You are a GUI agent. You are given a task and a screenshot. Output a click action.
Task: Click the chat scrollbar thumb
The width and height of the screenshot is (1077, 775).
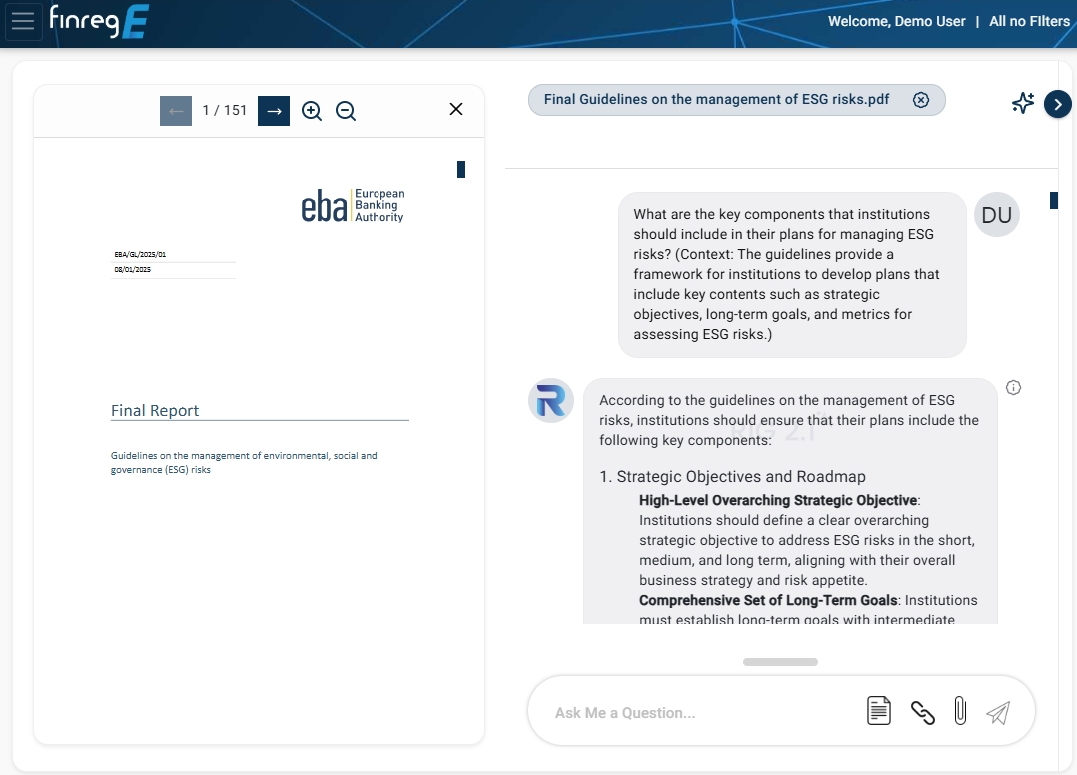1054,200
